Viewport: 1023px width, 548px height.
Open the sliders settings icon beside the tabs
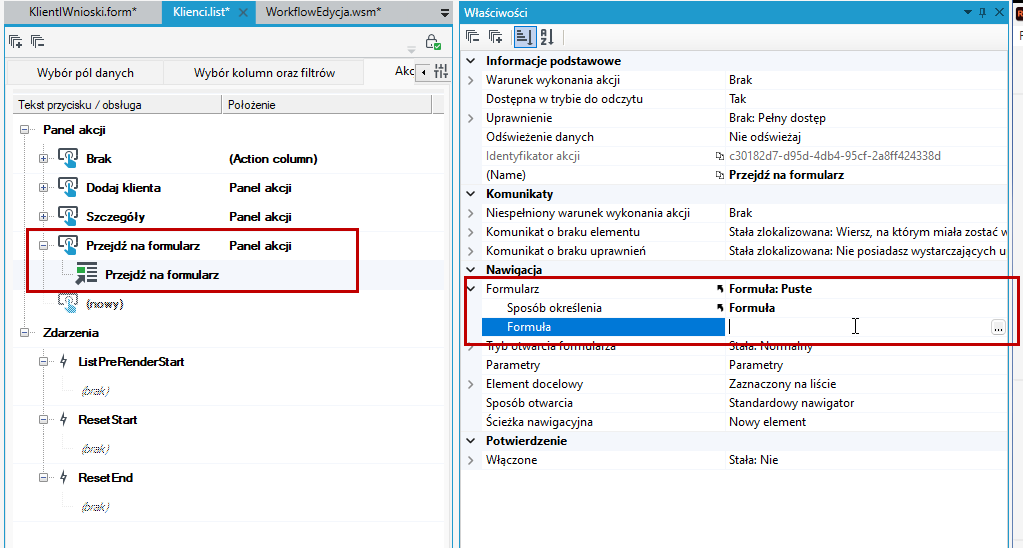coord(441,72)
